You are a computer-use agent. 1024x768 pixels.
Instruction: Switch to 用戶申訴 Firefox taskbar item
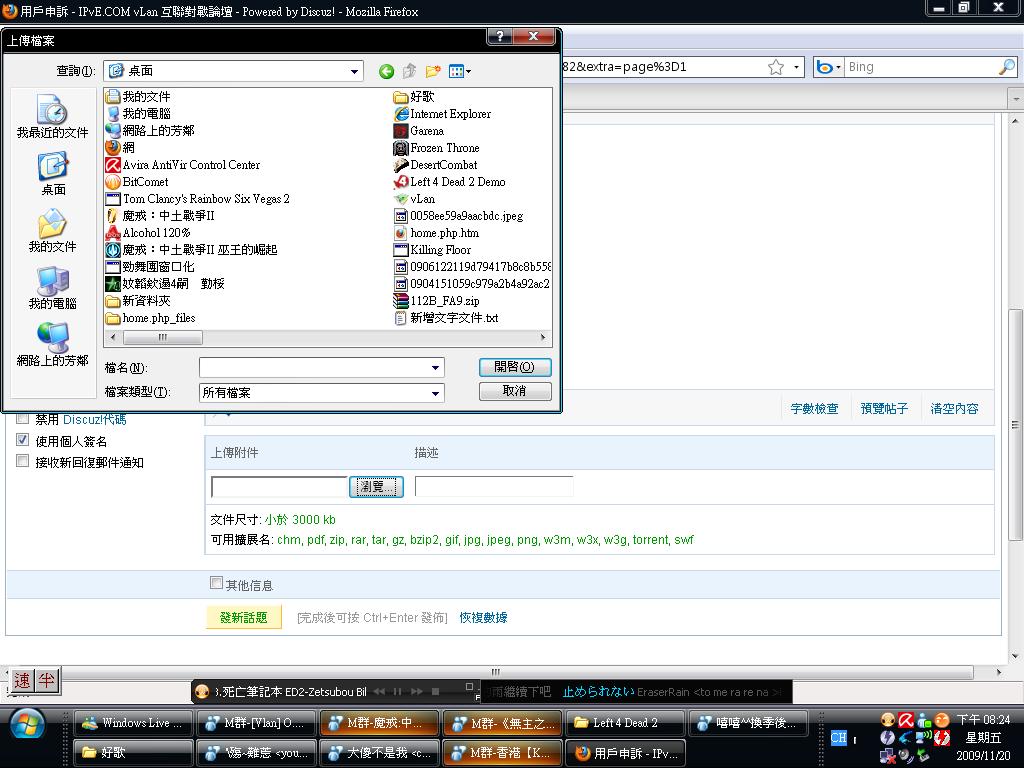624,753
